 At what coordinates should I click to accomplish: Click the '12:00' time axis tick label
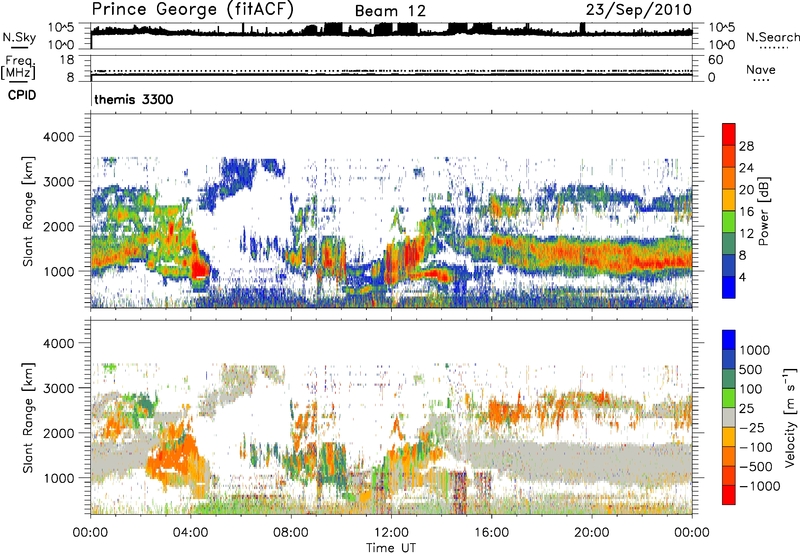pyautogui.click(x=391, y=533)
